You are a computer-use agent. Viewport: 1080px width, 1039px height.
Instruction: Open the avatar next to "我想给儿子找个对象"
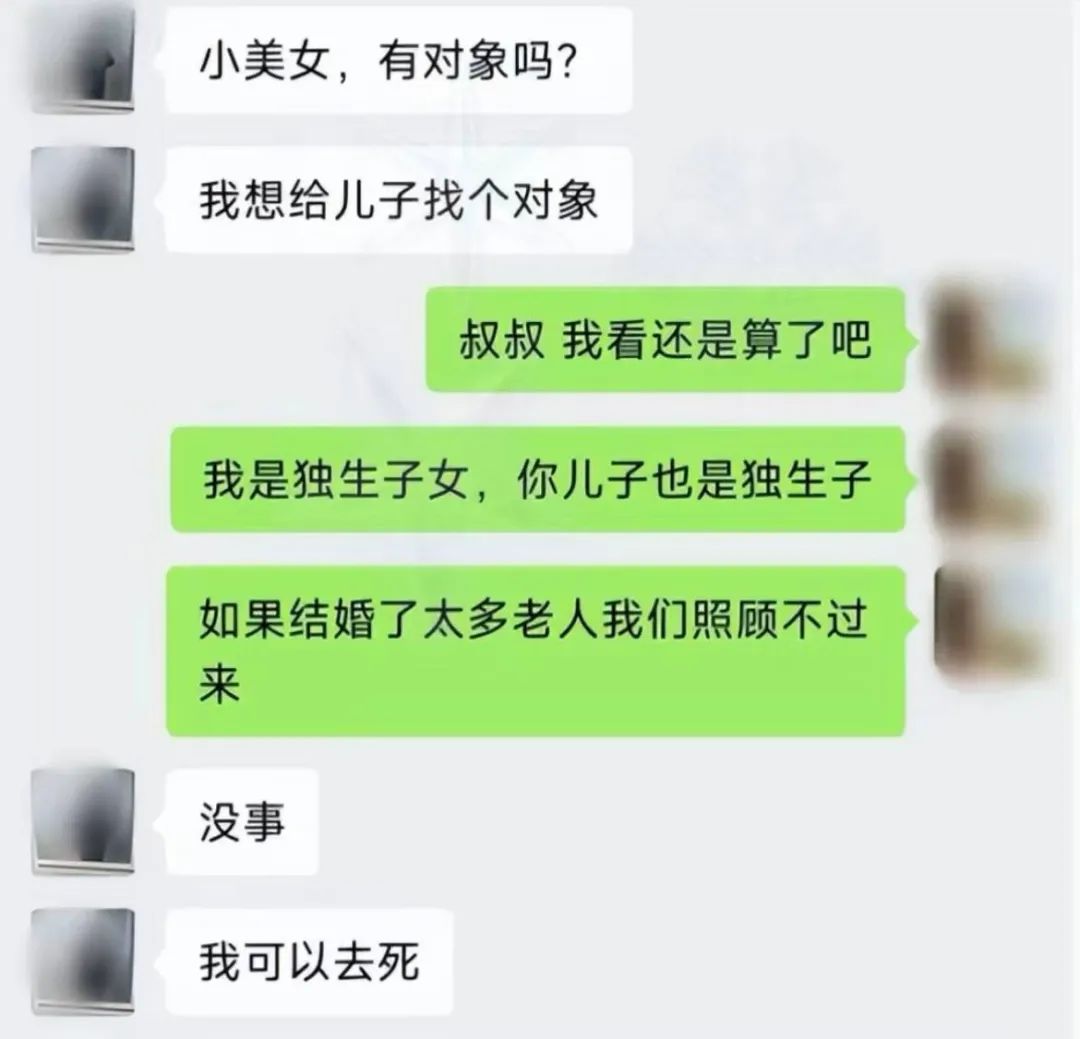[83, 200]
